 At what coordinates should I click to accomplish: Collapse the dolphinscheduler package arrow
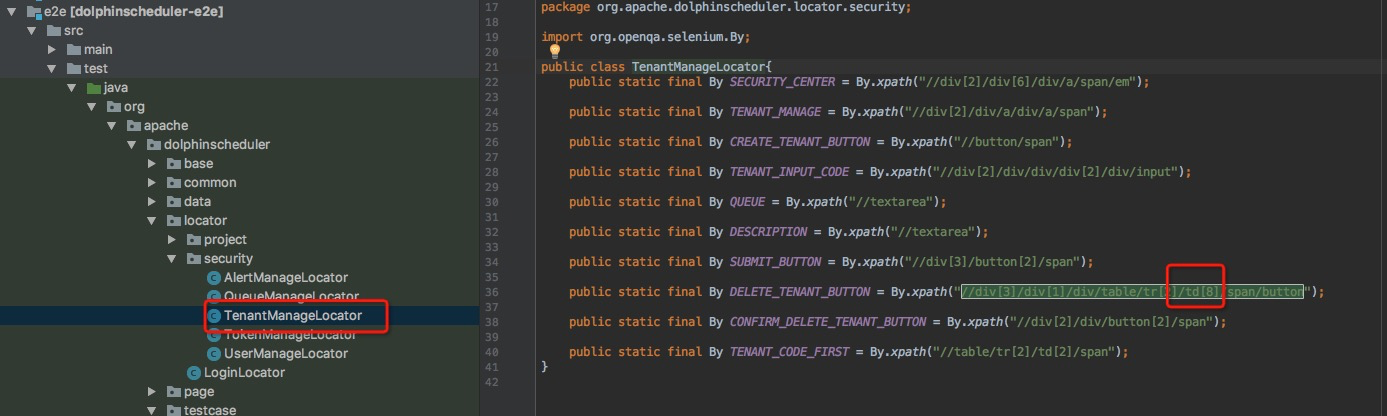(x=132, y=144)
